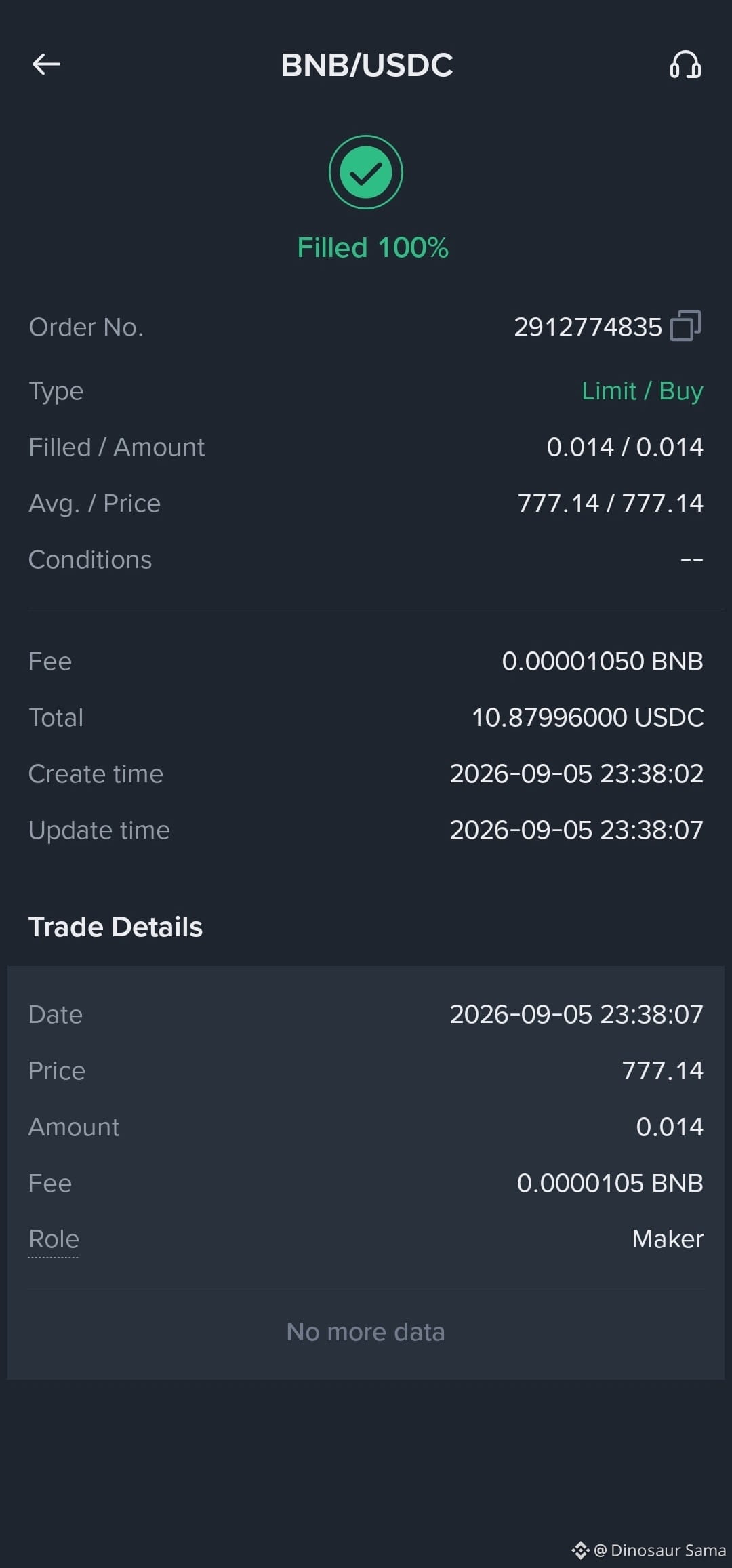Tap the Avg. / Price 777.14 value
This screenshot has width=732, height=1568.
pyautogui.click(x=611, y=503)
